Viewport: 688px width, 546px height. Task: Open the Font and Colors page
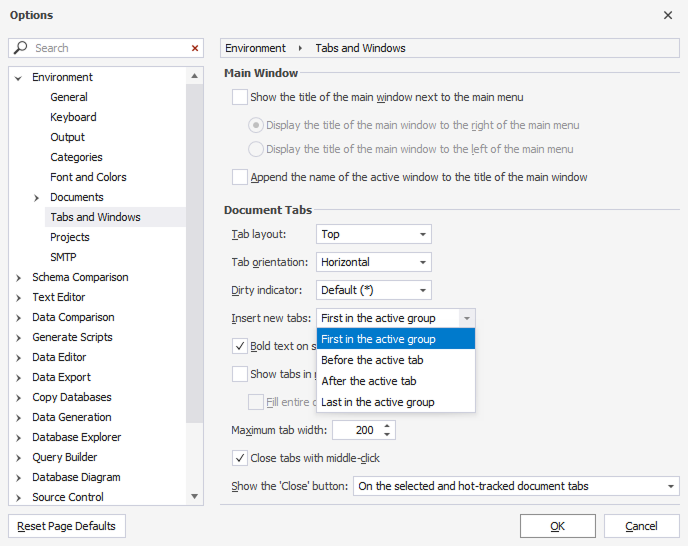pos(88,177)
